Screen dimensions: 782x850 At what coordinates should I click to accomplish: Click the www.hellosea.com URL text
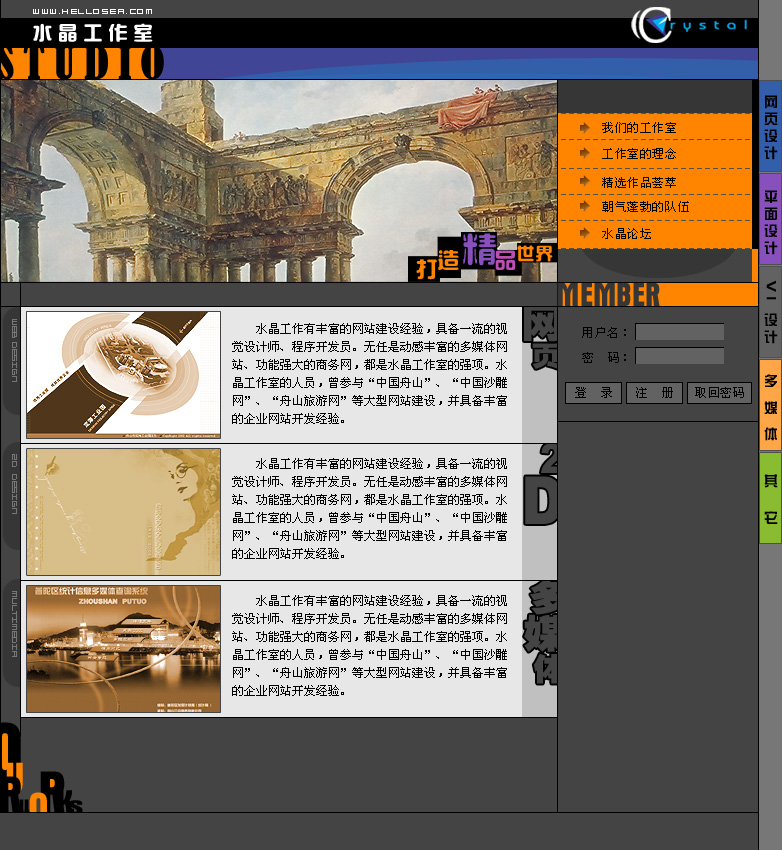click(93, 11)
